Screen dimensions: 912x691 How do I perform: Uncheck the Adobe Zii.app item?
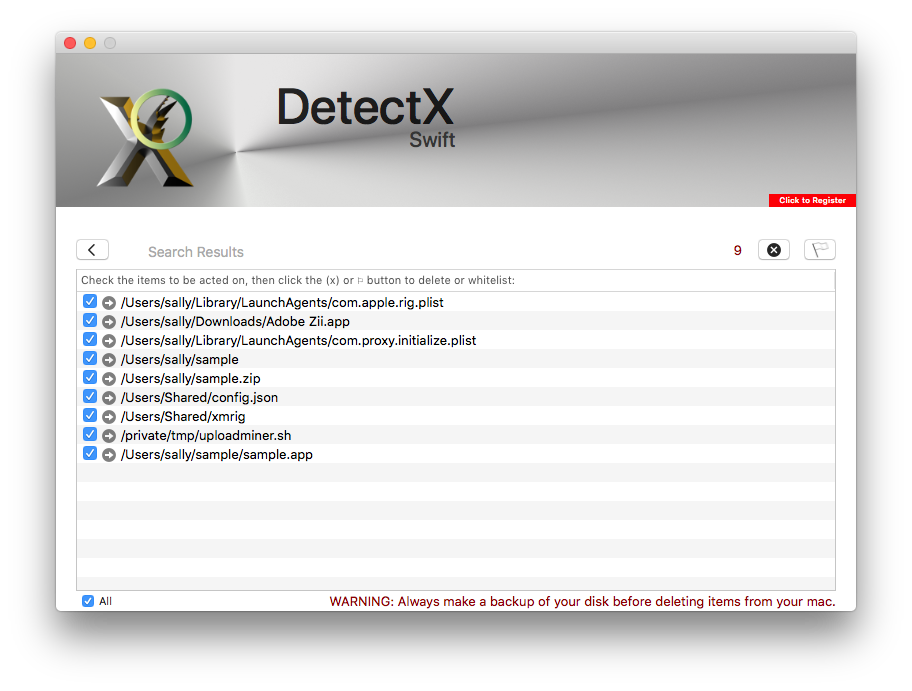tap(90, 320)
